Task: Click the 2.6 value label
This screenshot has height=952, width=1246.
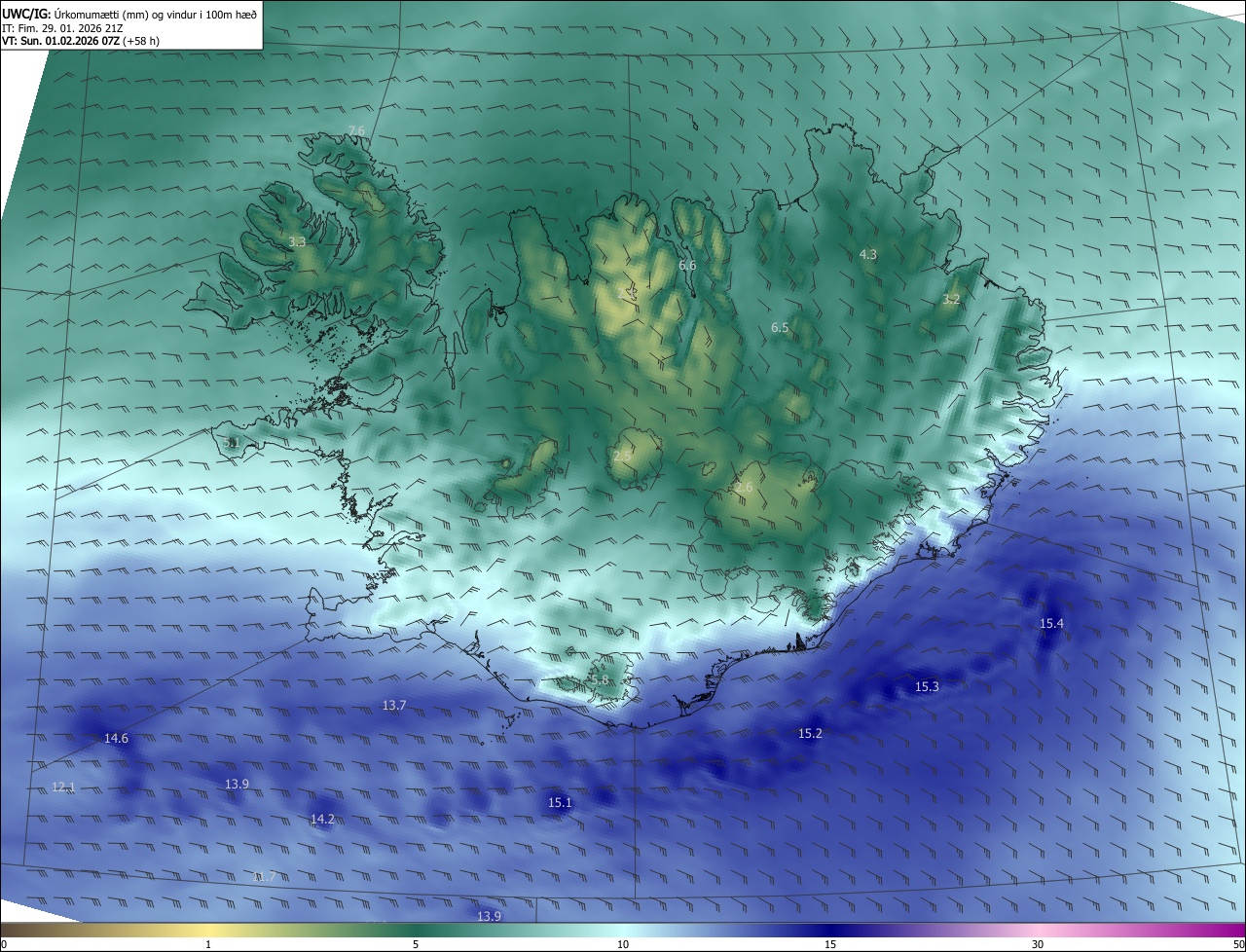Action: tap(744, 487)
